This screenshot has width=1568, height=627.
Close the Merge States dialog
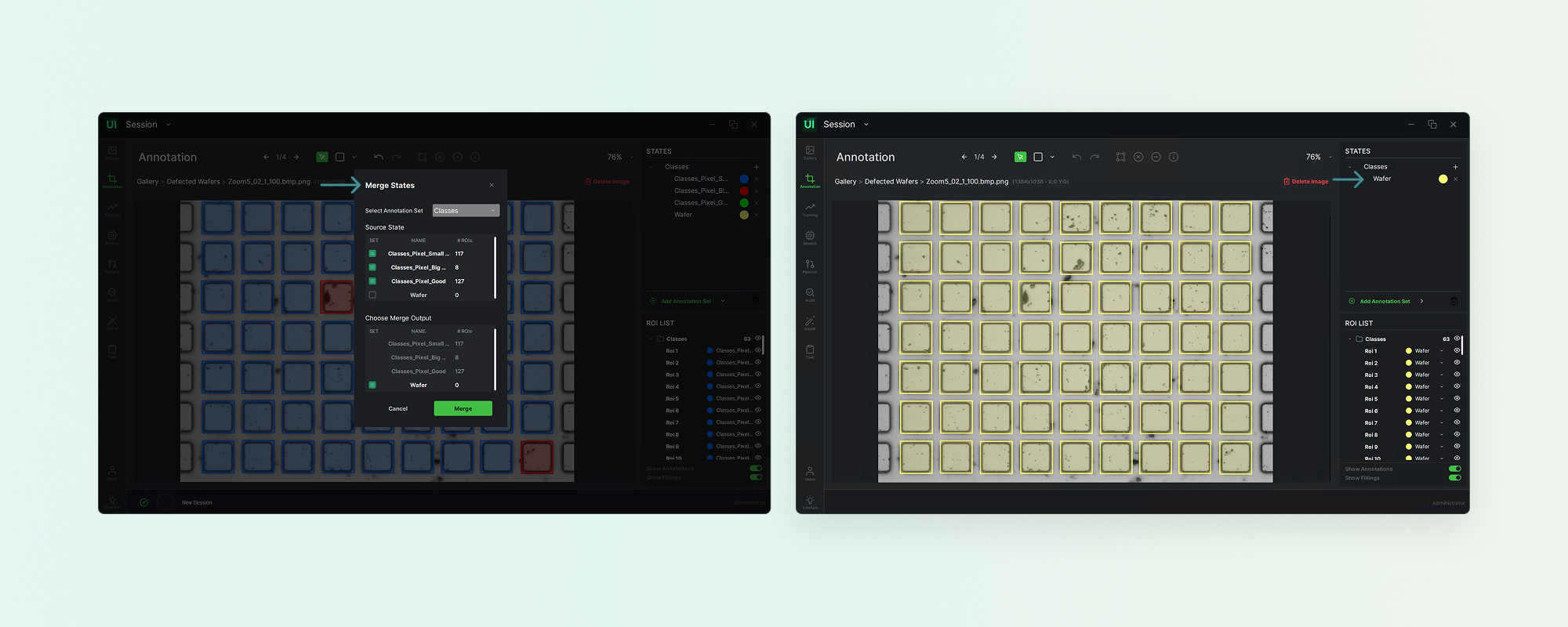492,185
